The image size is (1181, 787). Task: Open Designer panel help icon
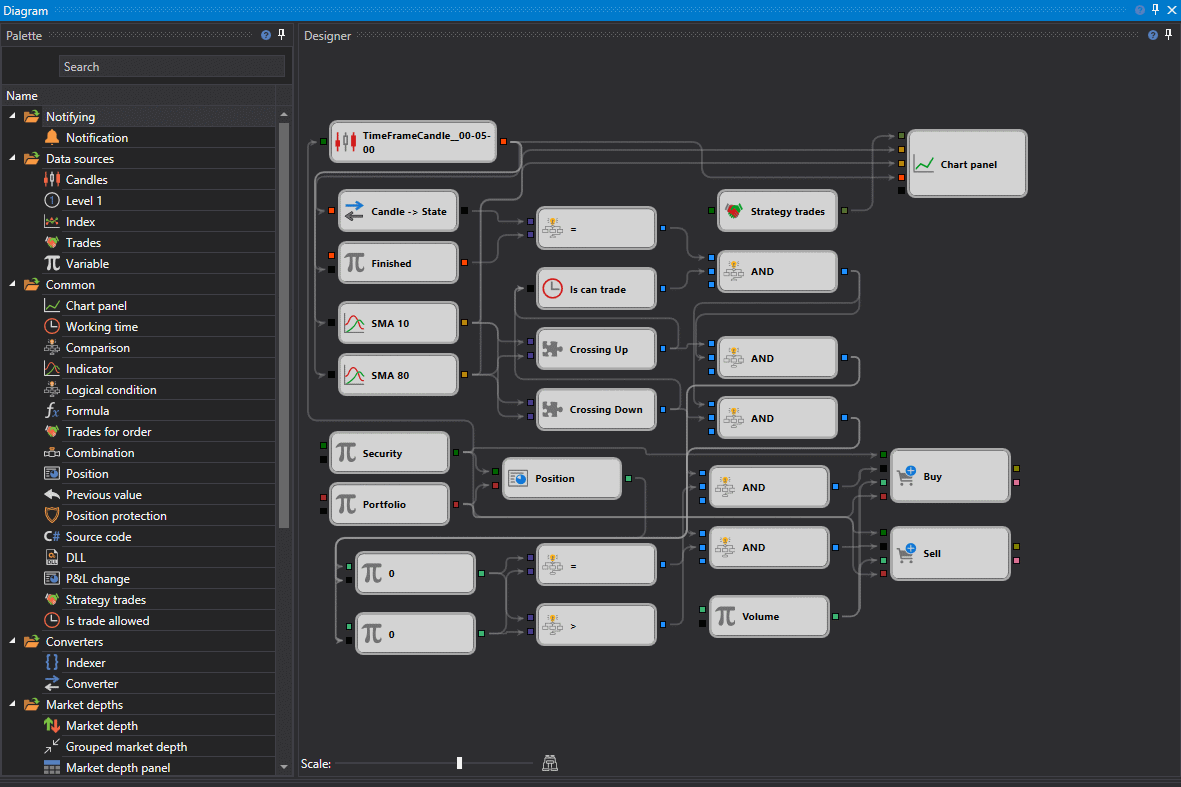(x=1153, y=35)
